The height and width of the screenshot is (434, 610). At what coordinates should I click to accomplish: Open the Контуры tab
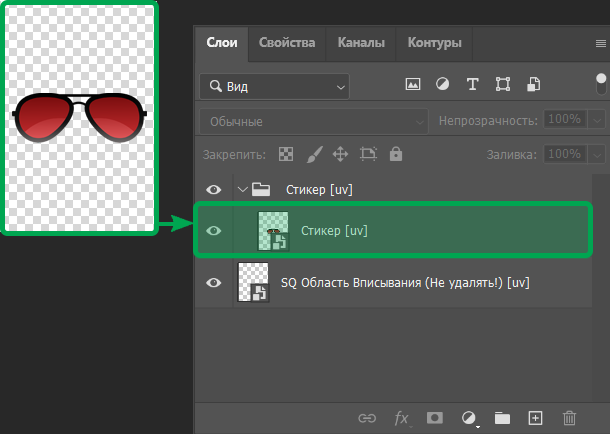coord(434,43)
